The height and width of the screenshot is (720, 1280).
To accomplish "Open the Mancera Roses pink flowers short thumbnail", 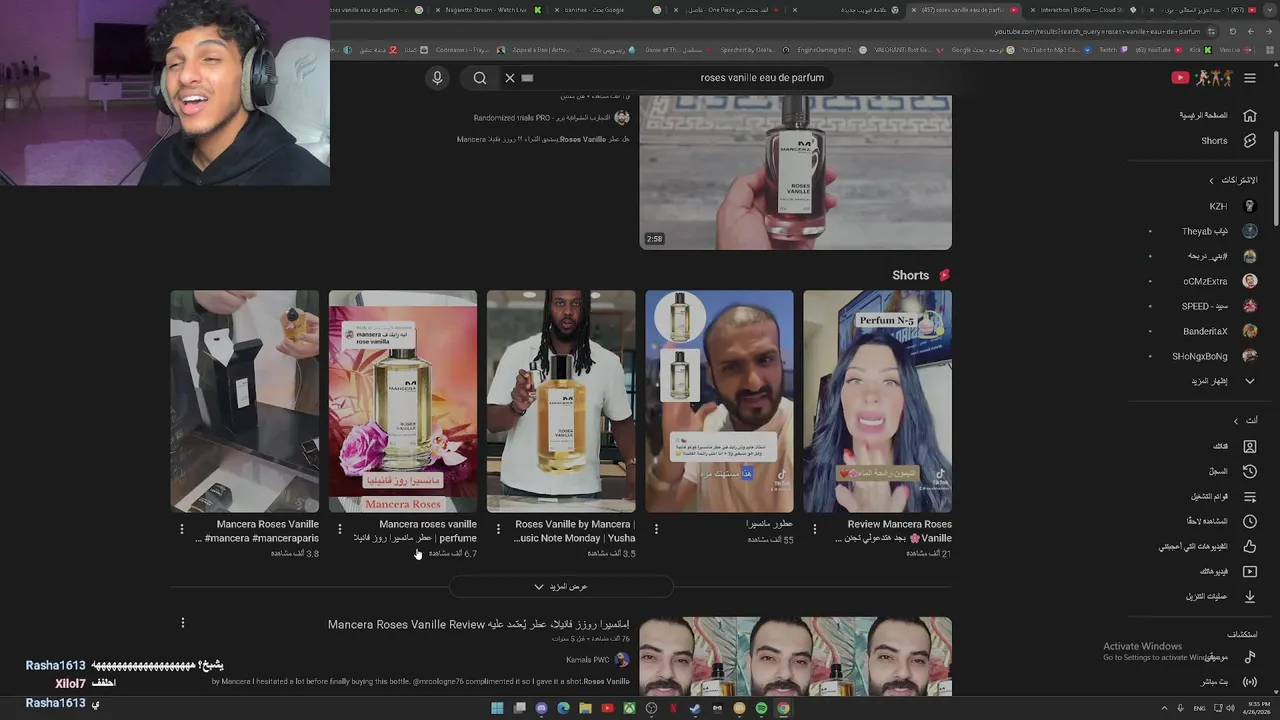I will pos(403,401).
